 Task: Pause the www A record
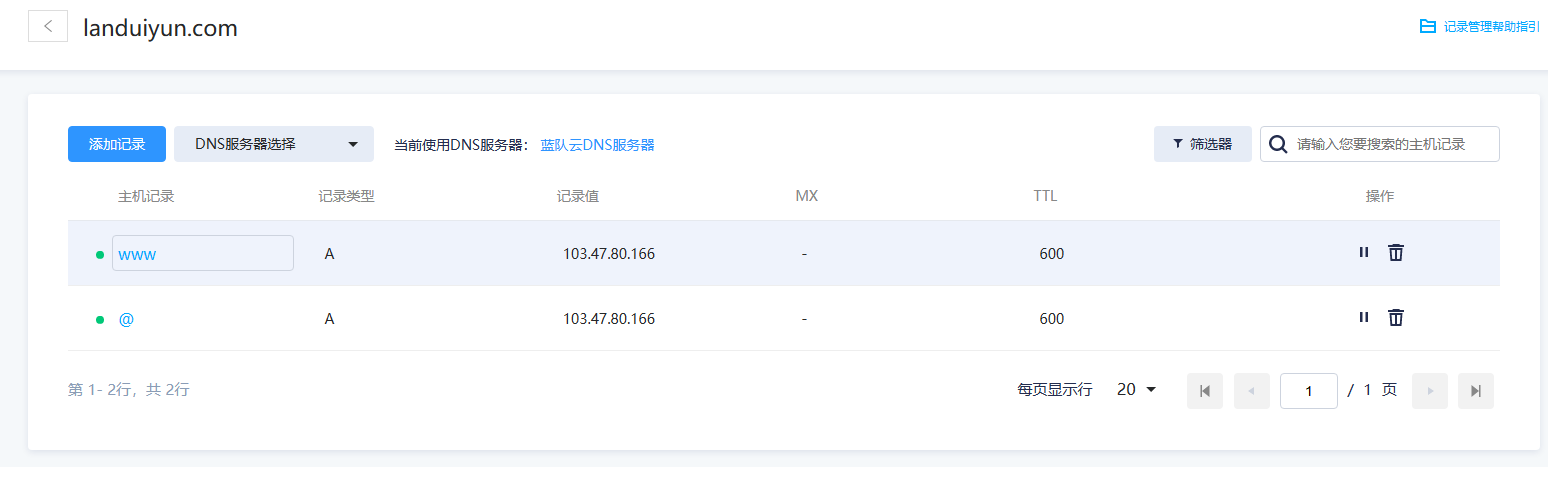pos(1364,253)
